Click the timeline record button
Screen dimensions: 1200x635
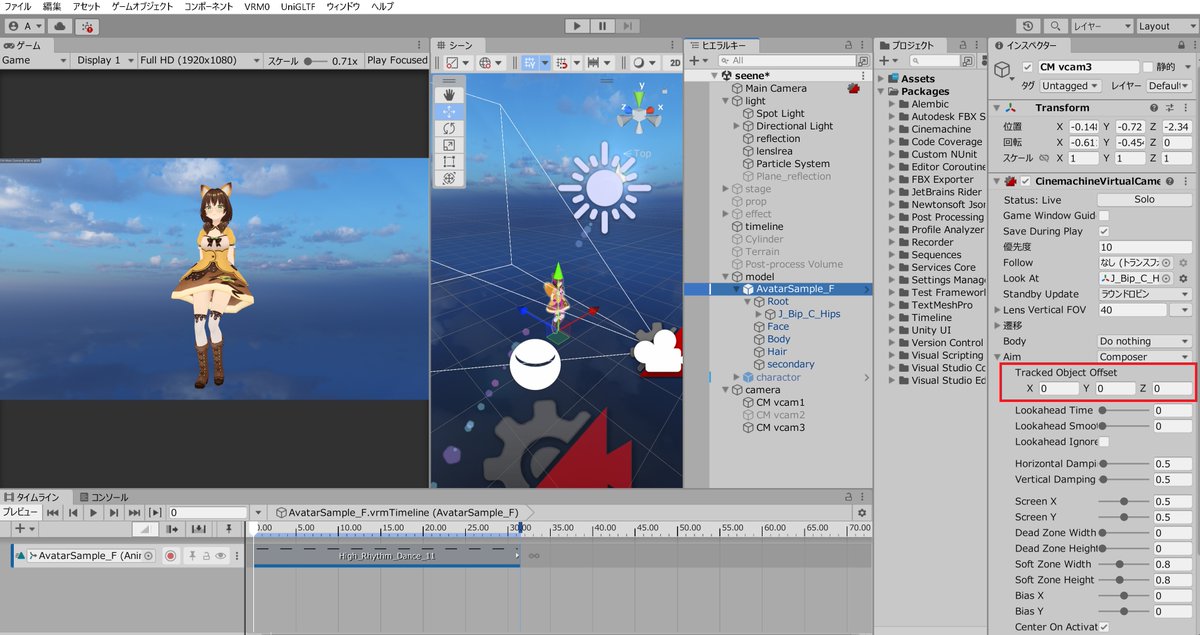pos(171,555)
